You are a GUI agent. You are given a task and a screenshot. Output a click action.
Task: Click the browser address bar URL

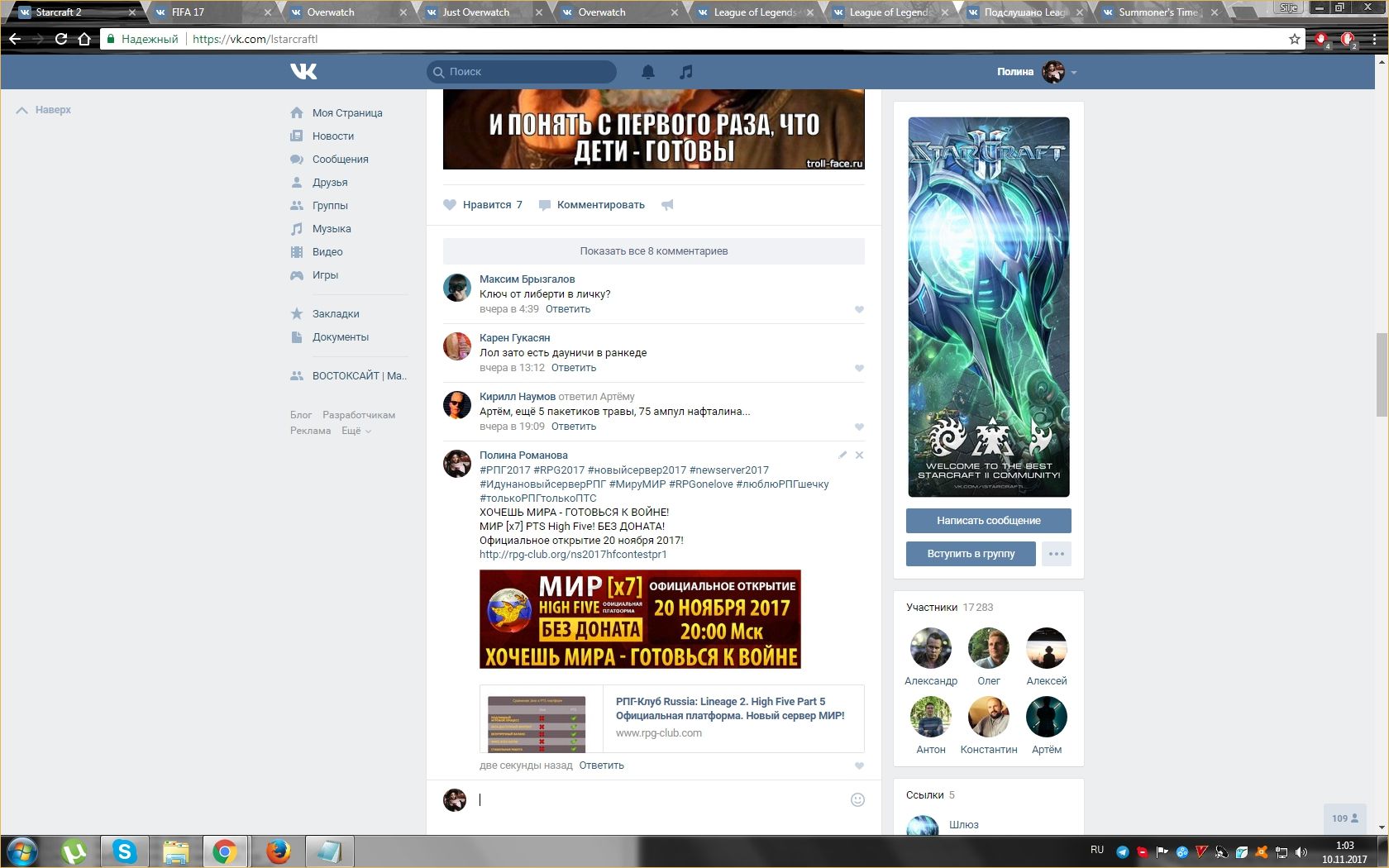[255, 39]
